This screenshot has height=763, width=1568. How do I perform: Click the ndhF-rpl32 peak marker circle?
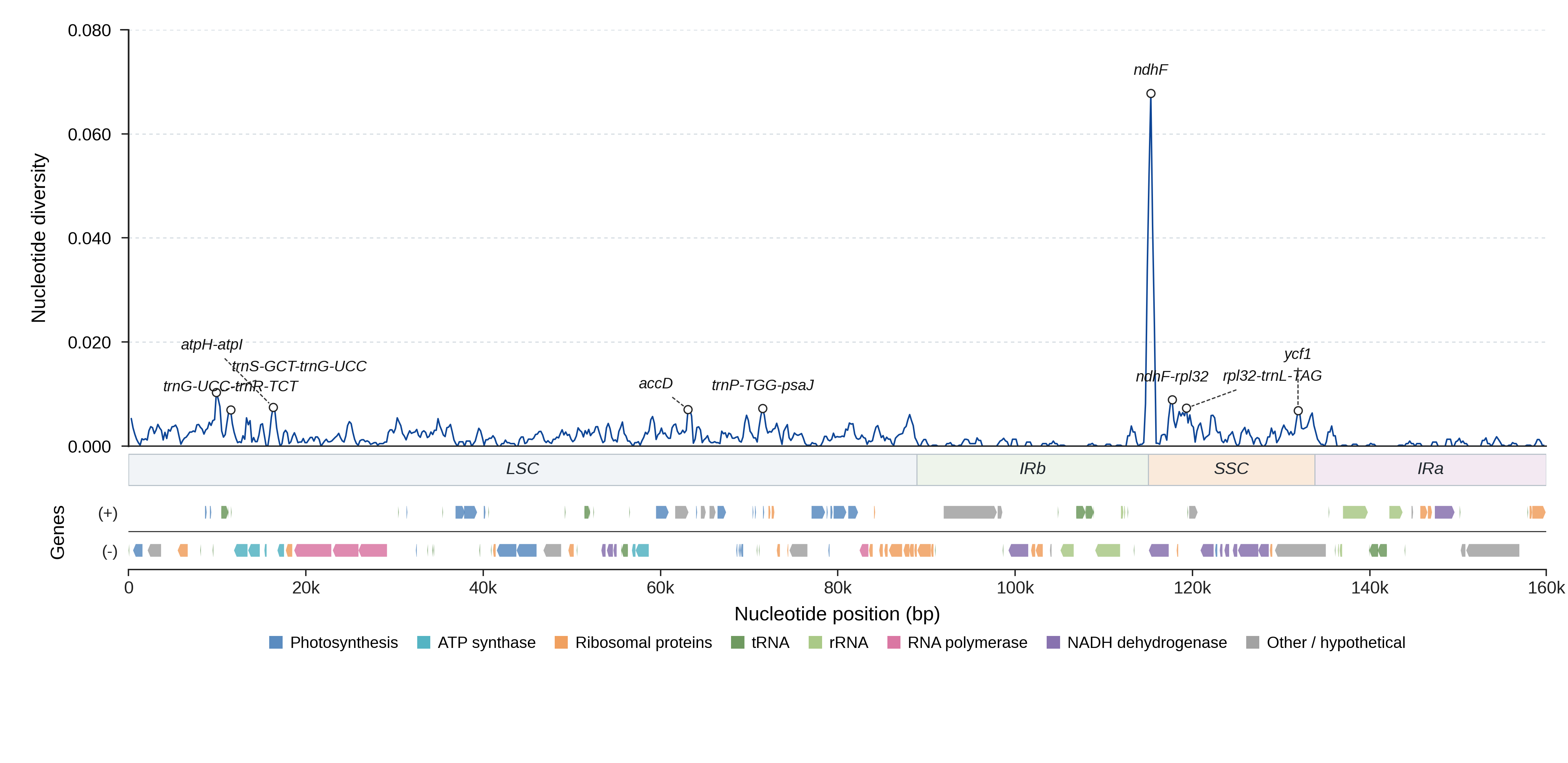tap(1172, 400)
